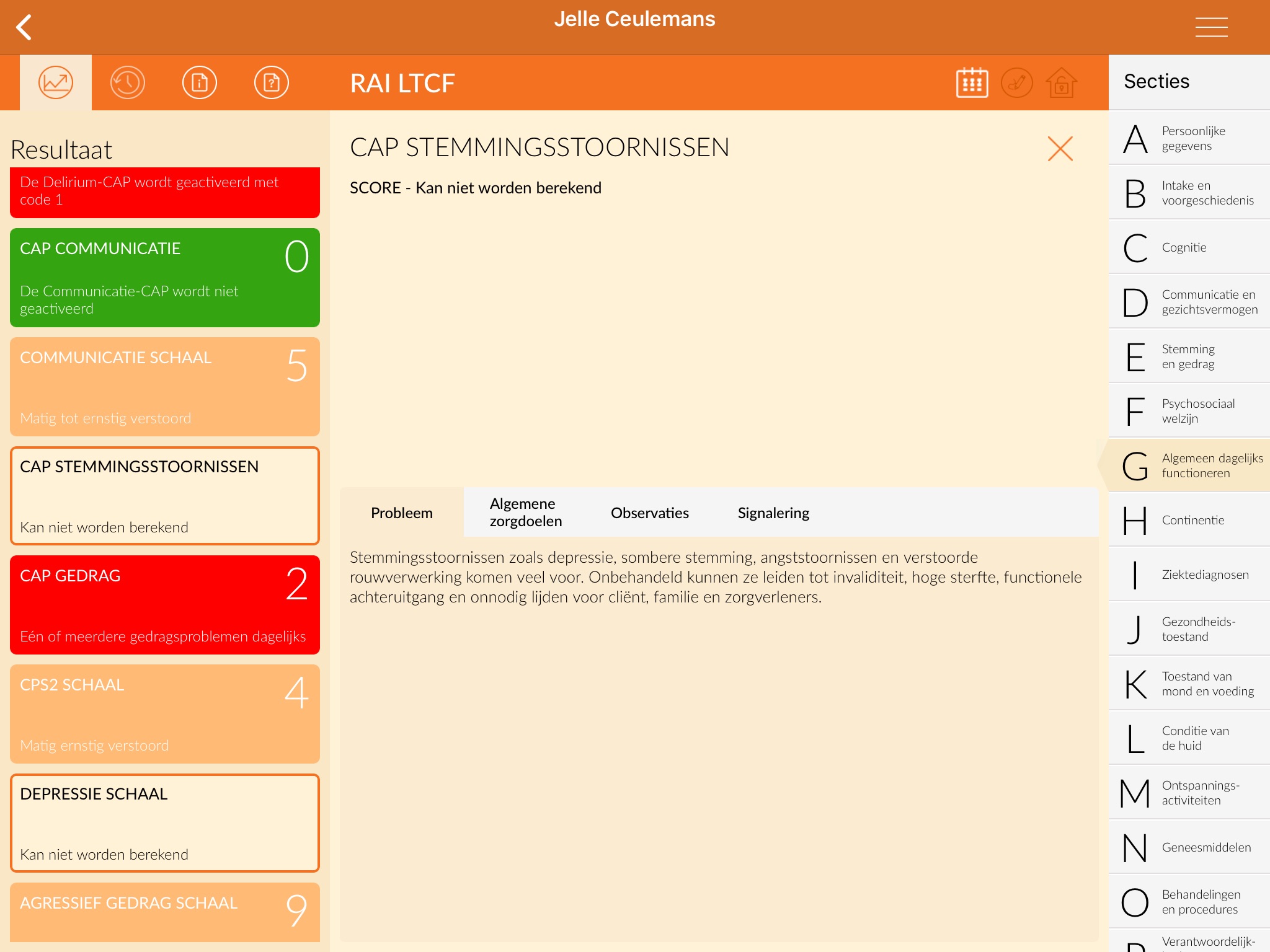The height and width of the screenshot is (952, 1270).
Task: Open the Signalering tab
Action: (x=773, y=513)
